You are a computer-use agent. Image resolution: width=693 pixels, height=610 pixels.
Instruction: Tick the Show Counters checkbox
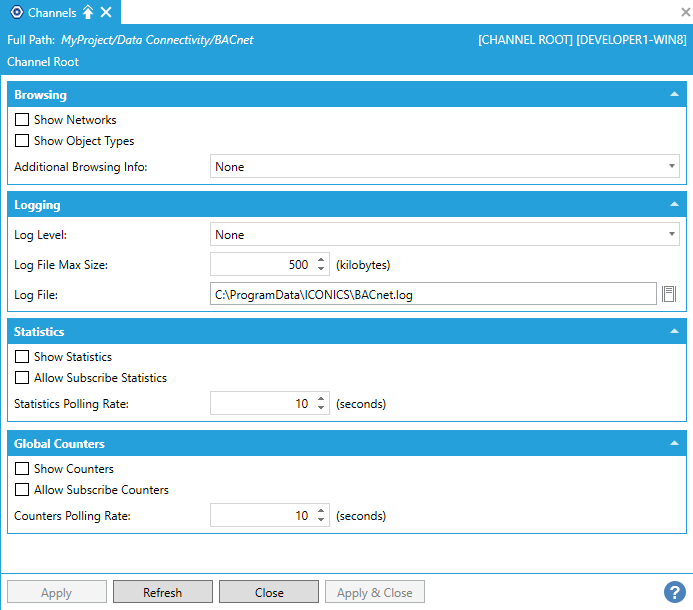(x=22, y=469)
